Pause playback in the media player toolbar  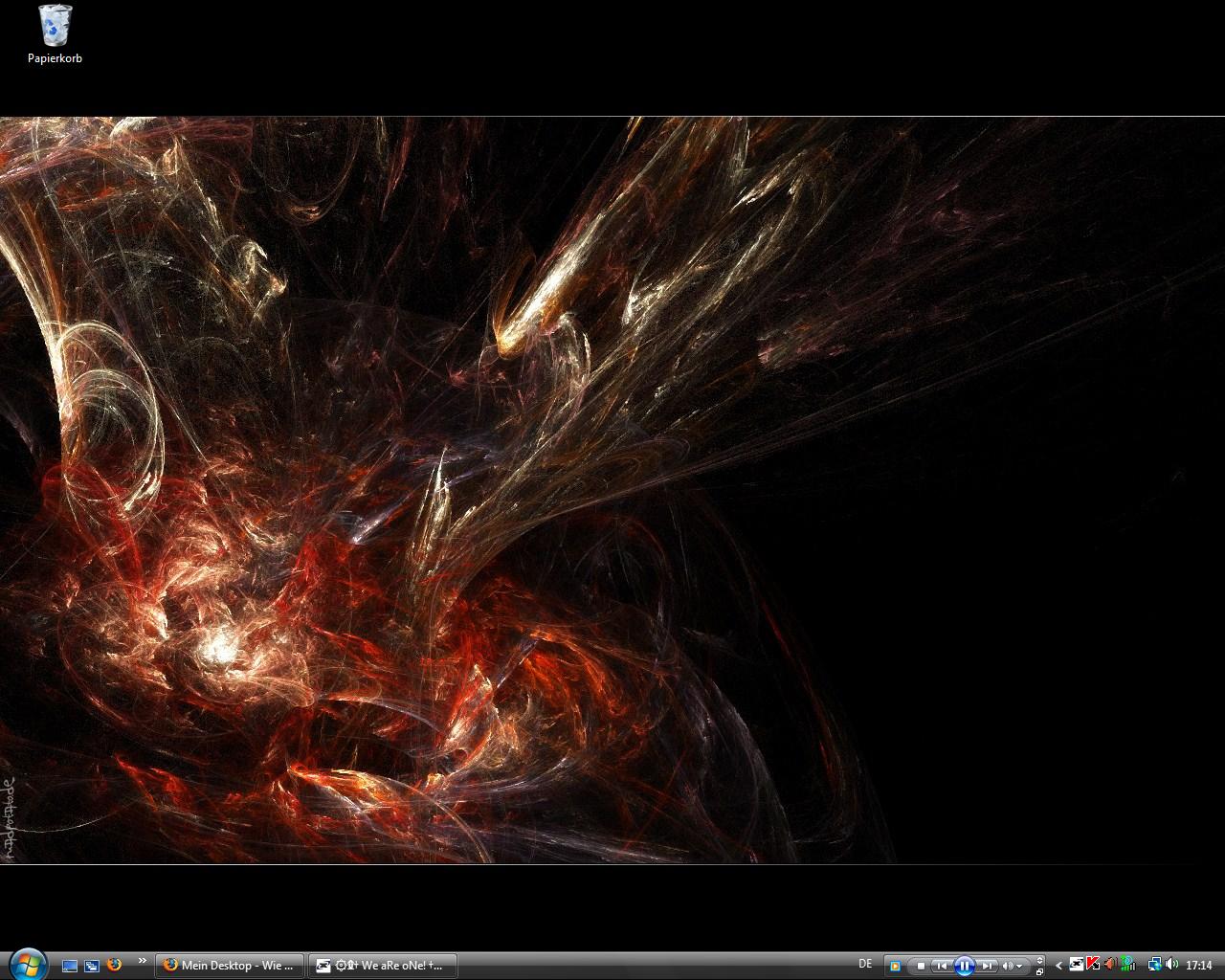[965, 966]
